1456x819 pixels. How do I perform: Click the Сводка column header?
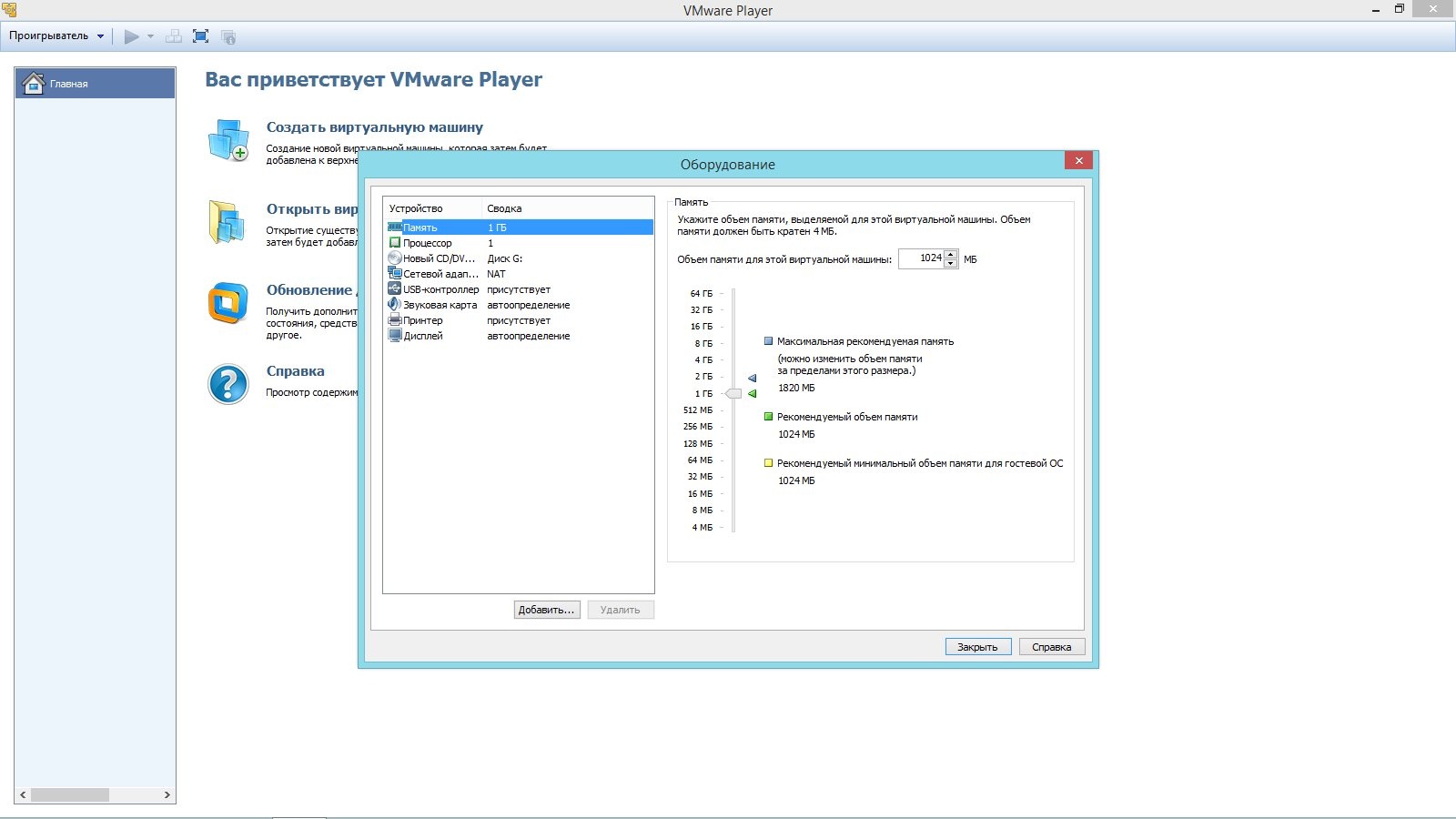504,208
